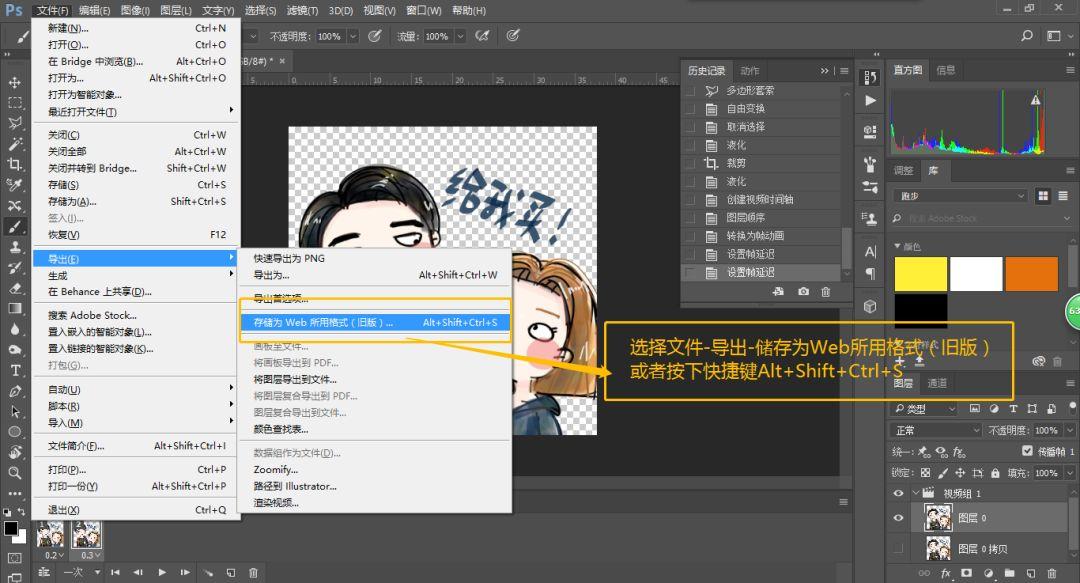Open the 流量 100% dropdown arrow
The image size is (1080, 583).
460,36
